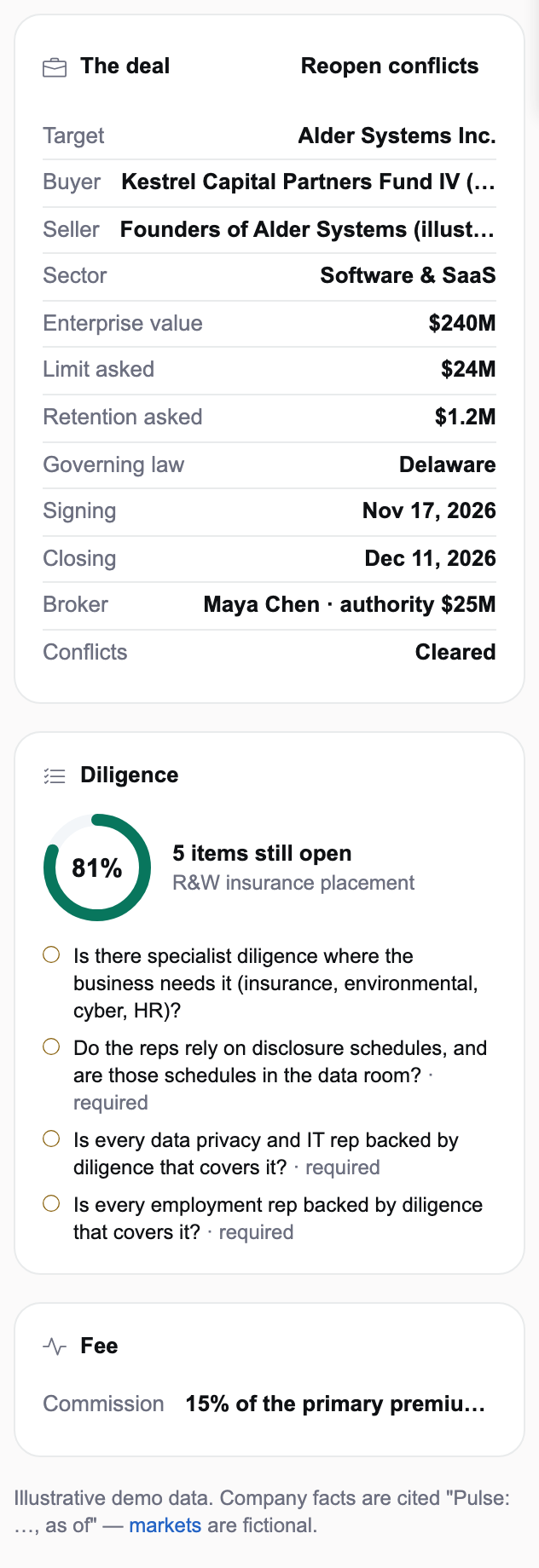Screen dimensions: 539x1568
Task: Check the data privacy and IT rep item
Action: click(x=51, y=1139)
